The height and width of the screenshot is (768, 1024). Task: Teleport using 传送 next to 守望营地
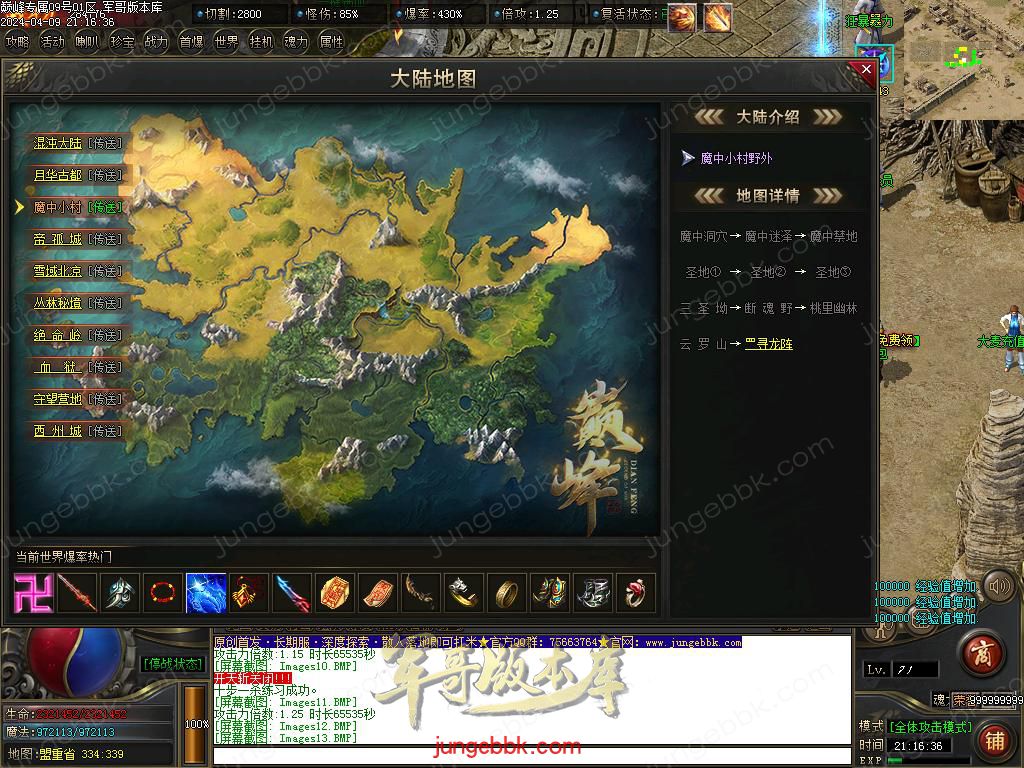point(104,399)
